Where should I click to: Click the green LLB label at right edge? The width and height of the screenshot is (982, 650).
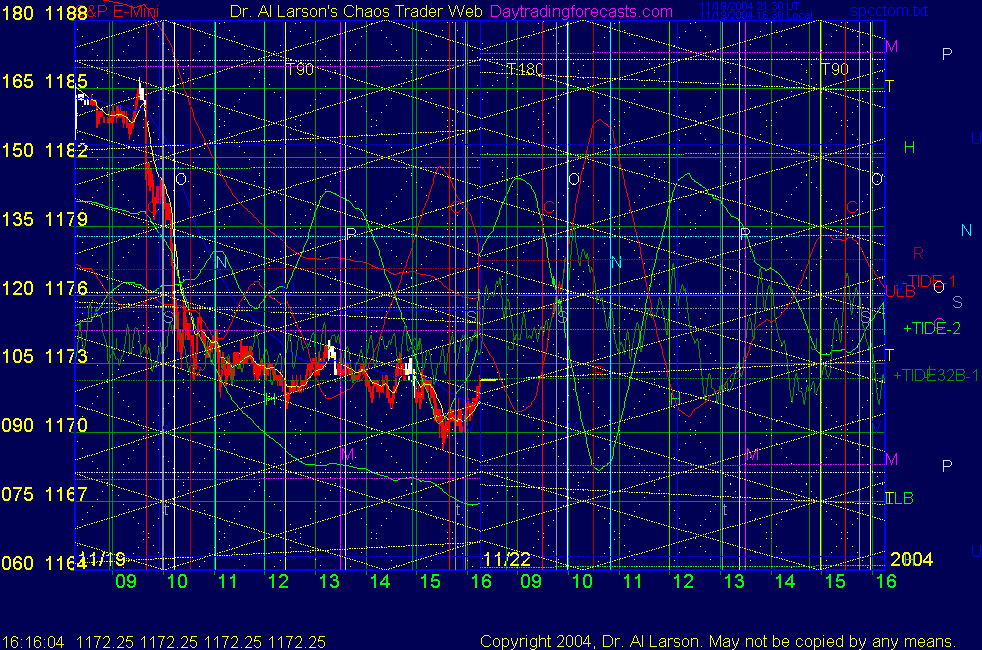click(x=899, y=498)
